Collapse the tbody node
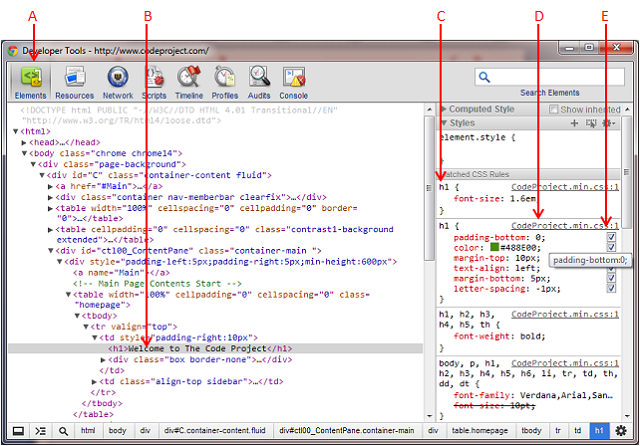 point(77,316)
